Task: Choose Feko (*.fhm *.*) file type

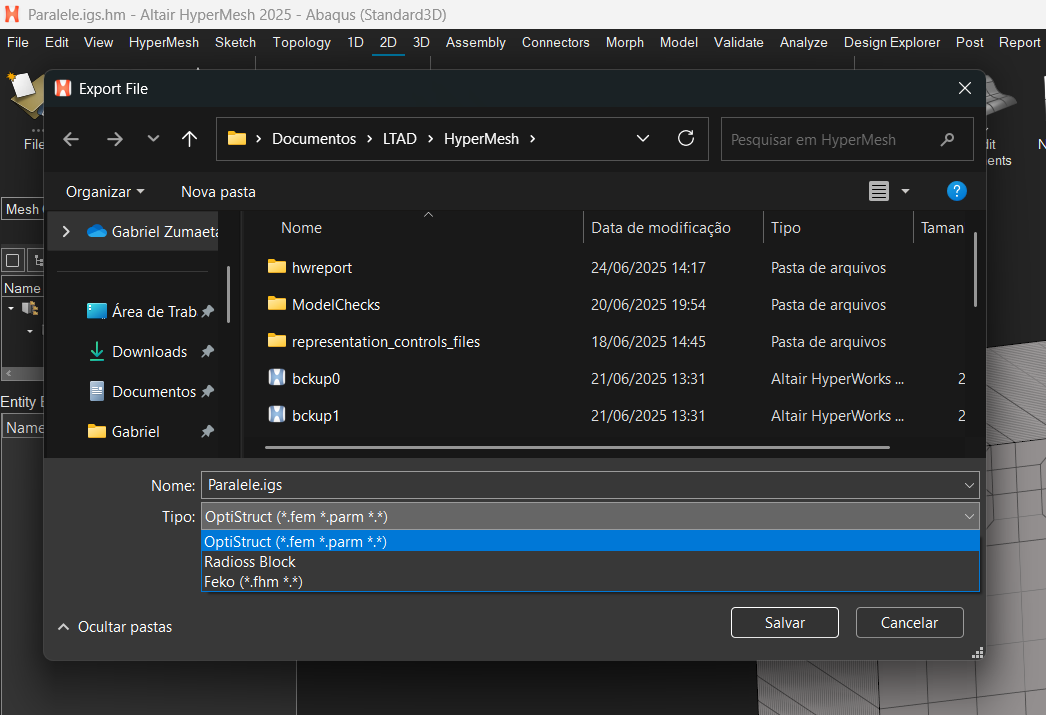Action: click(x=590, y=582)
